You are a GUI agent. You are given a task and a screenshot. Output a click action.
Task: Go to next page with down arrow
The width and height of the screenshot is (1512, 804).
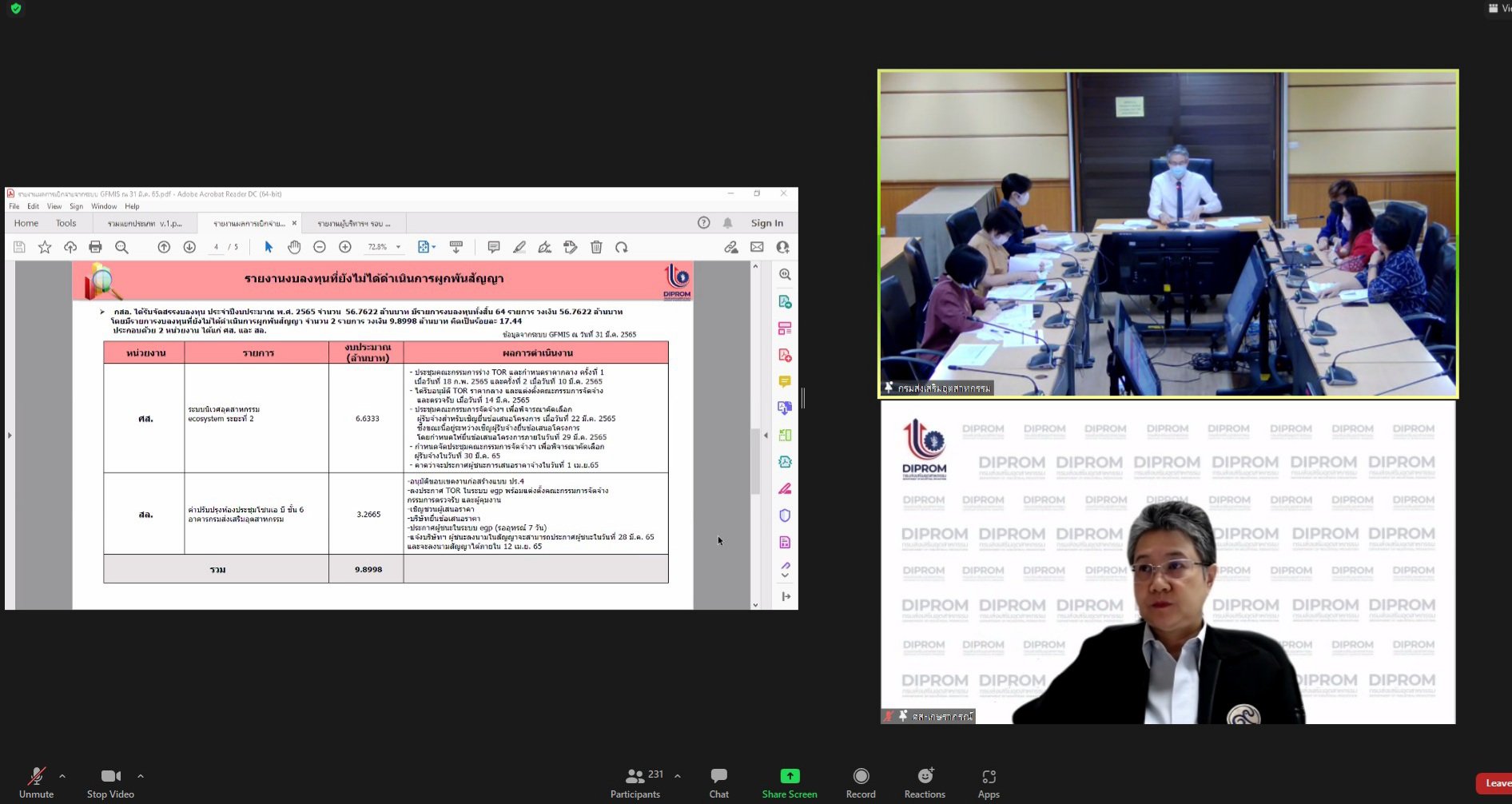tap(189, 248)
